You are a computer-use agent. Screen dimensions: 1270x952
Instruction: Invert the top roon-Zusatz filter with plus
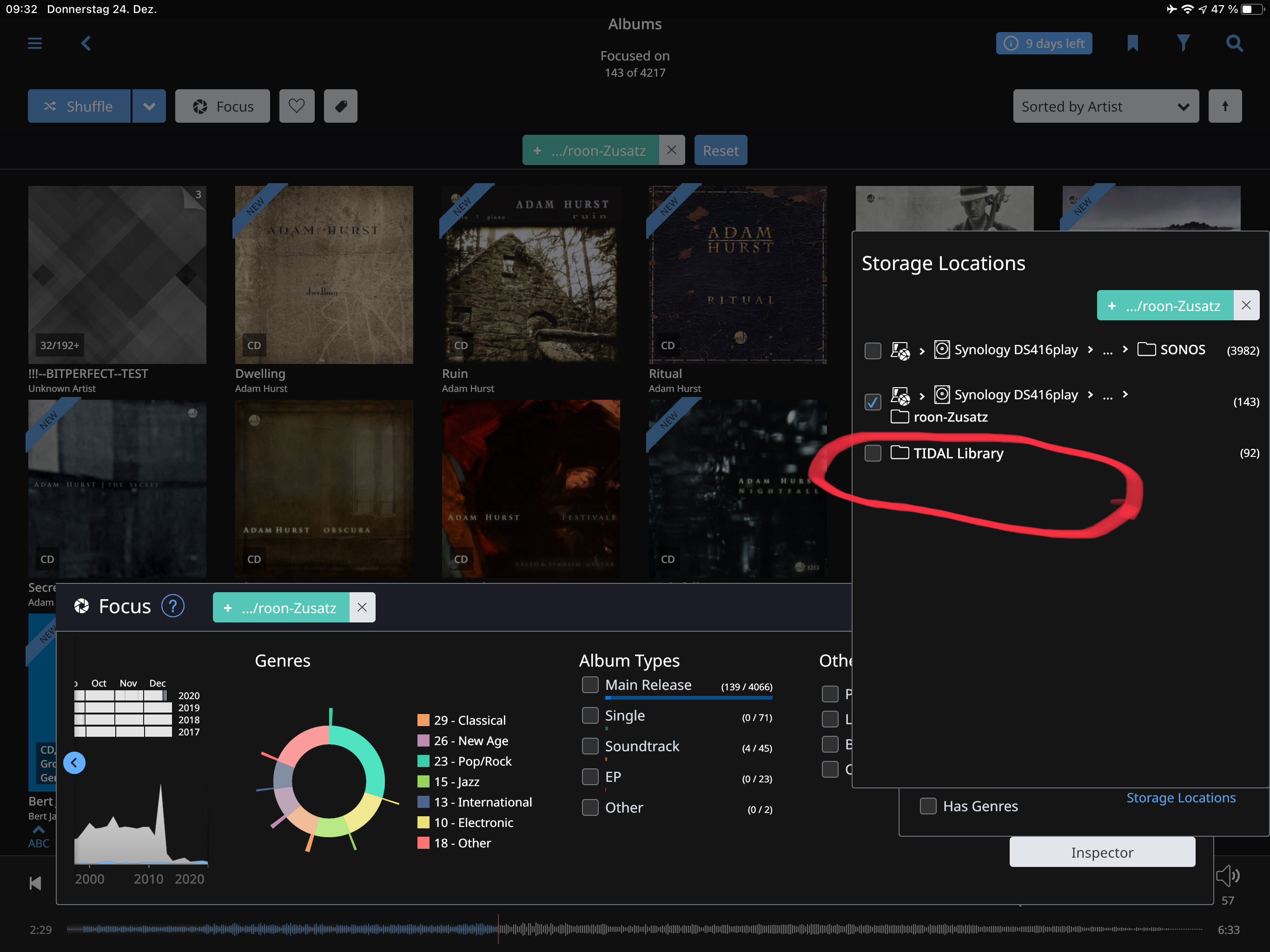(x=537, y=151)
